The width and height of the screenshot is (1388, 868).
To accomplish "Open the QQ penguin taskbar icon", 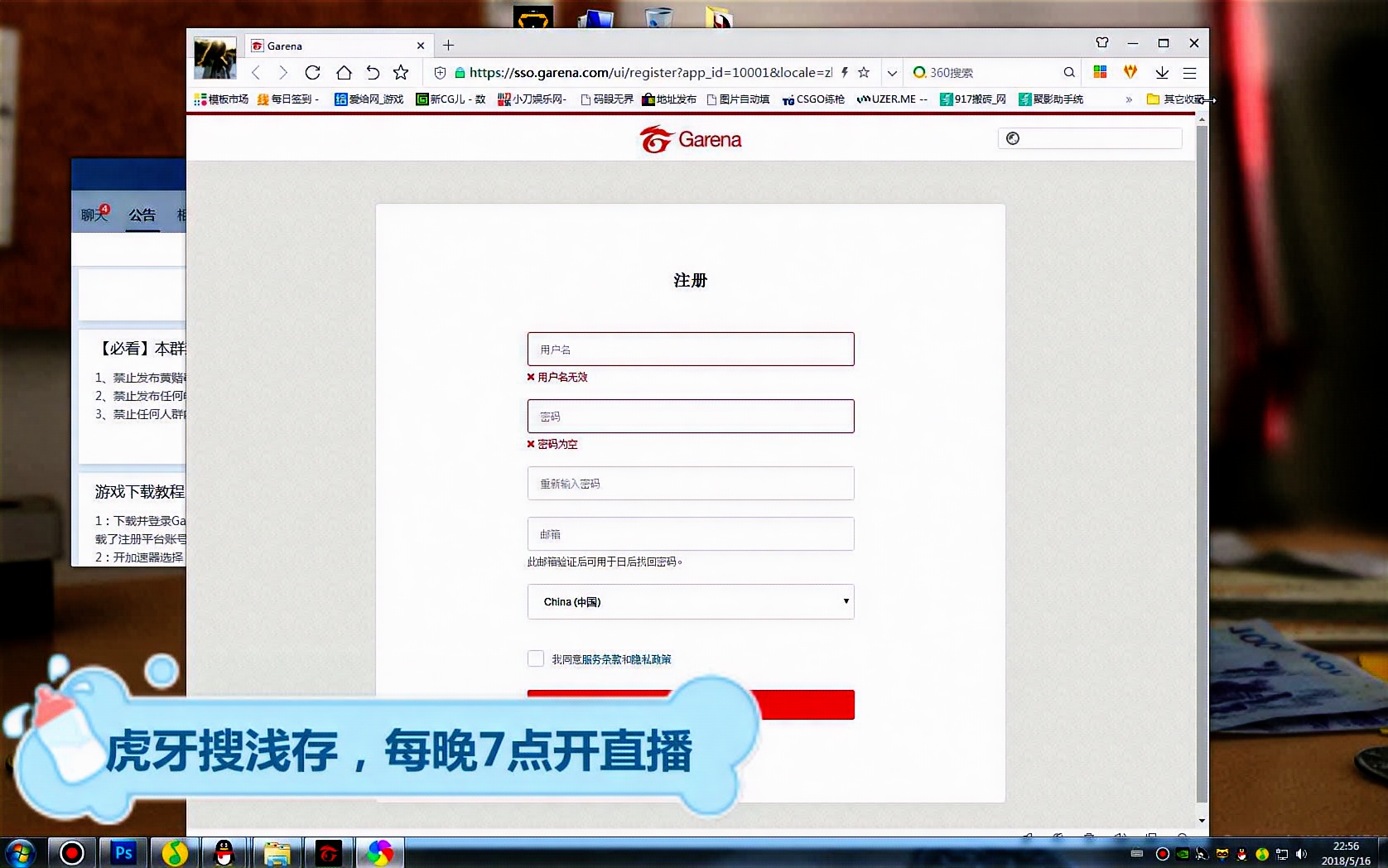I will pos(224,853).
